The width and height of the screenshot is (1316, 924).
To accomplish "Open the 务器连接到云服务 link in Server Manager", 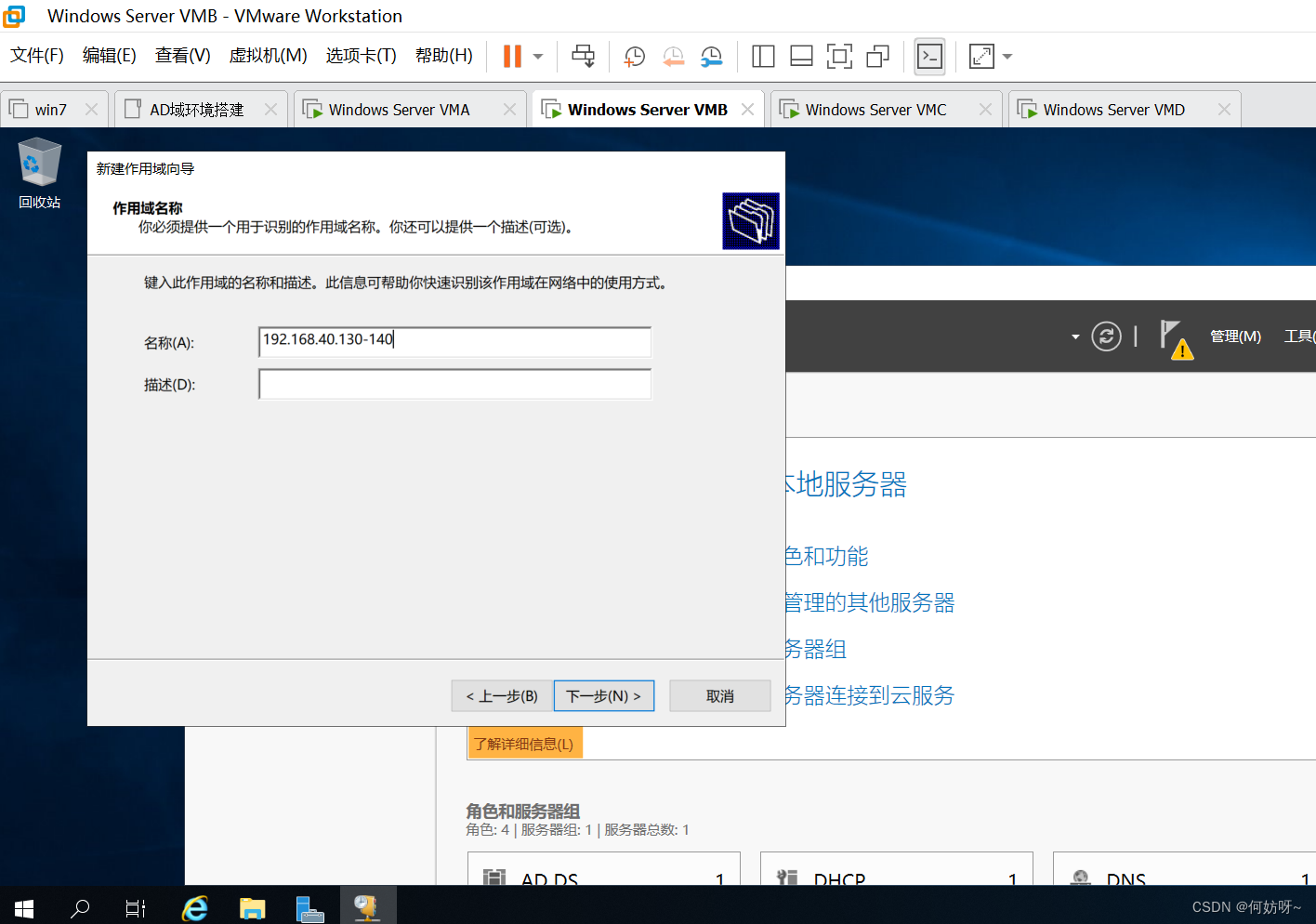I will 870,695.
